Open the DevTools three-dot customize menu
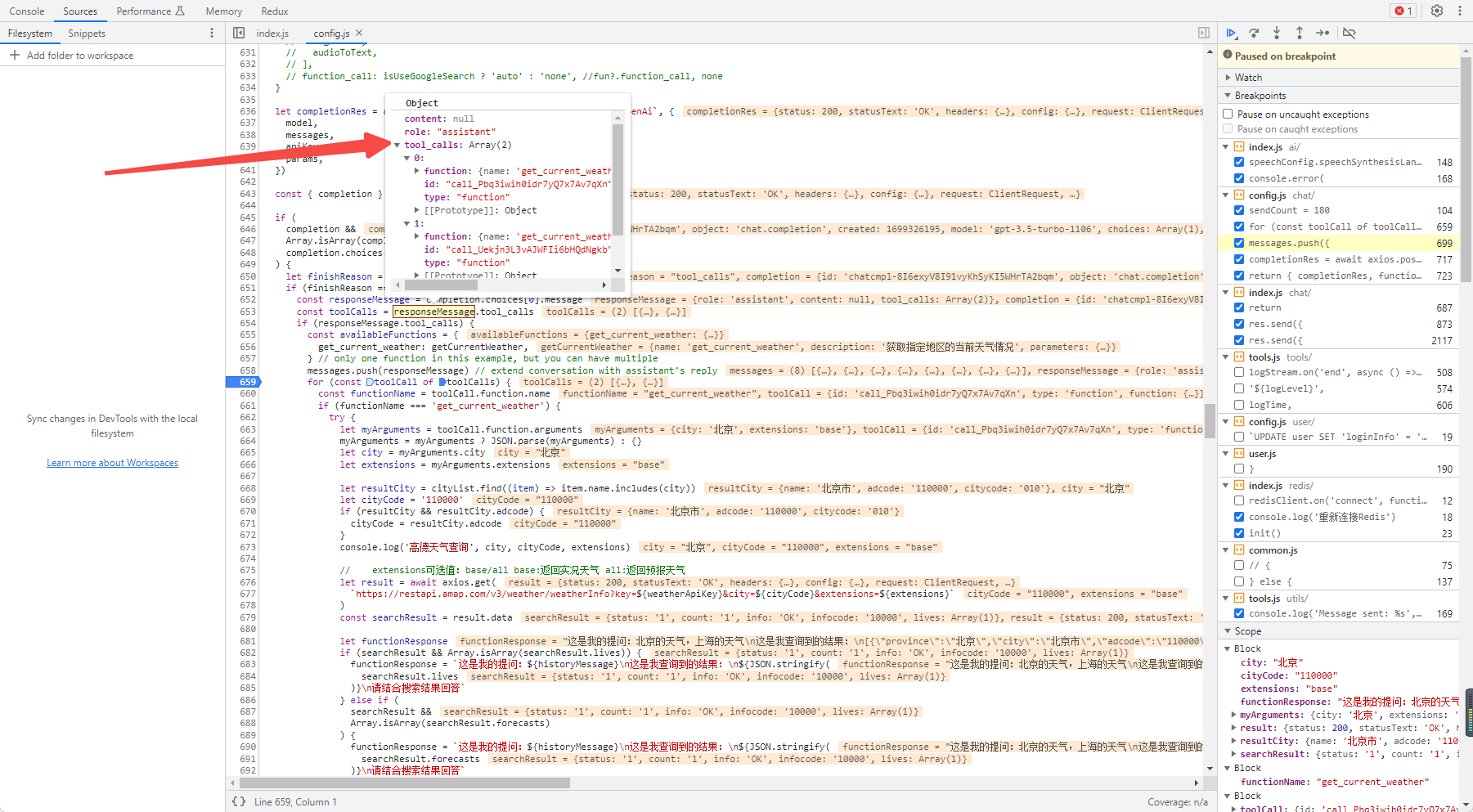This screenshot has height=812, width=1473. (x=1459, y=11)
